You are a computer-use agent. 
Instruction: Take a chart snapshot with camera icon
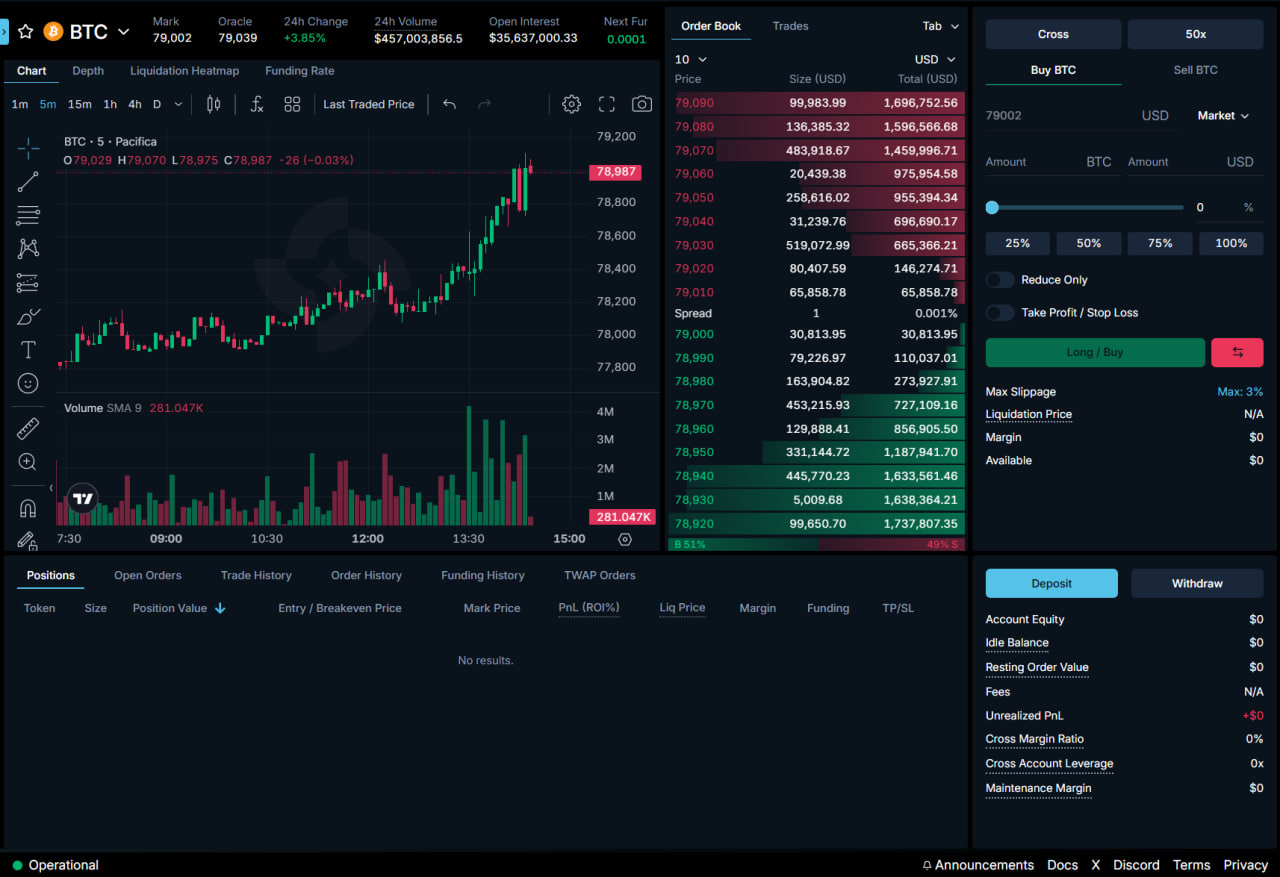[642, 104]
